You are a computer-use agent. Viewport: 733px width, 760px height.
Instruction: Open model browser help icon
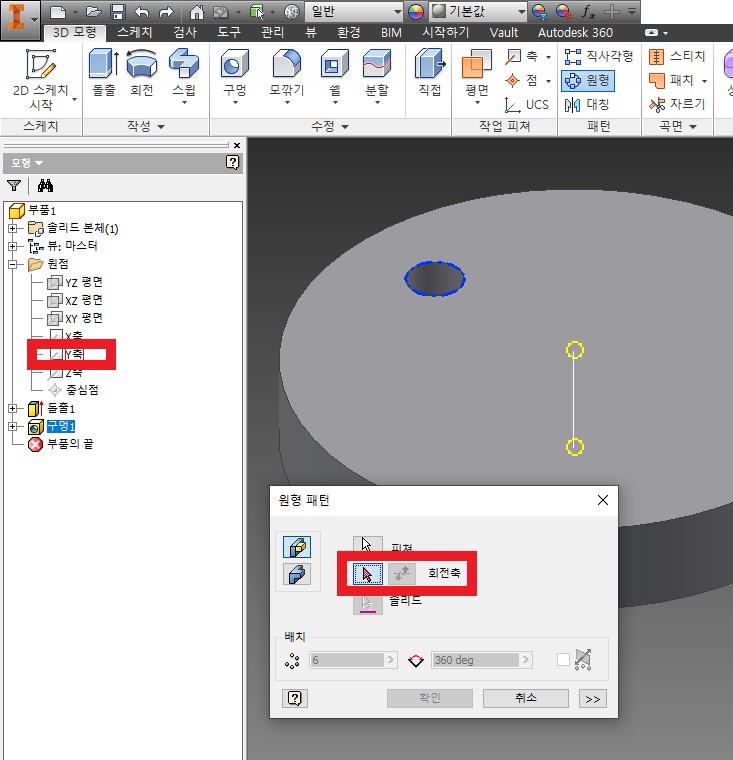pos(233,162)
